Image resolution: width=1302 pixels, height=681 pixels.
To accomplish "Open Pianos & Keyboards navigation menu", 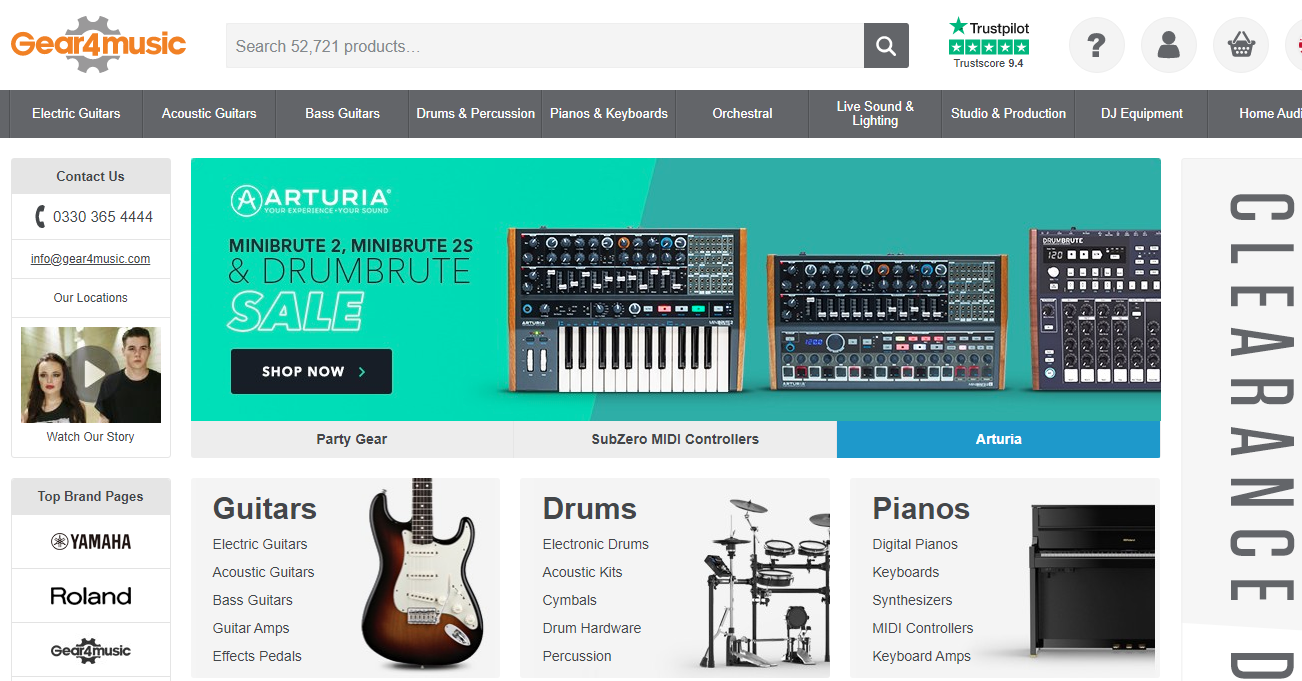I will click(609, 114).
